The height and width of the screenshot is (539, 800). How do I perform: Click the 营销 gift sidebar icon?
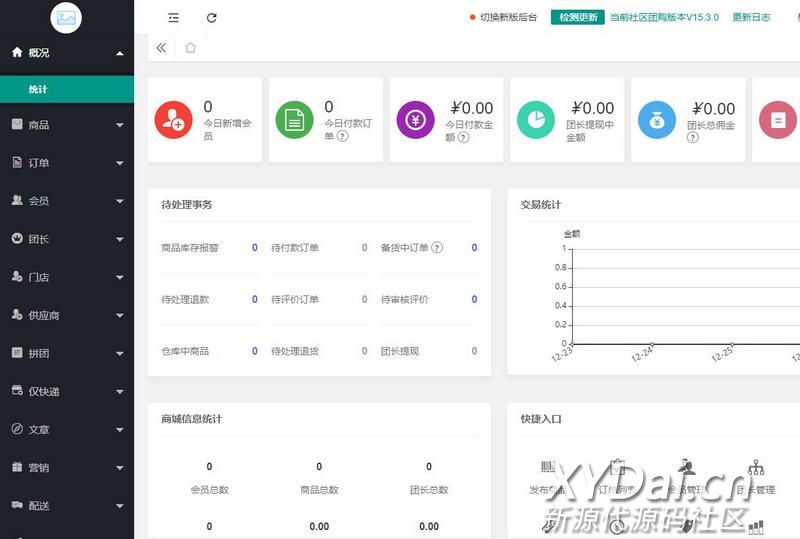pyautogui.click(x=17, y=467)
